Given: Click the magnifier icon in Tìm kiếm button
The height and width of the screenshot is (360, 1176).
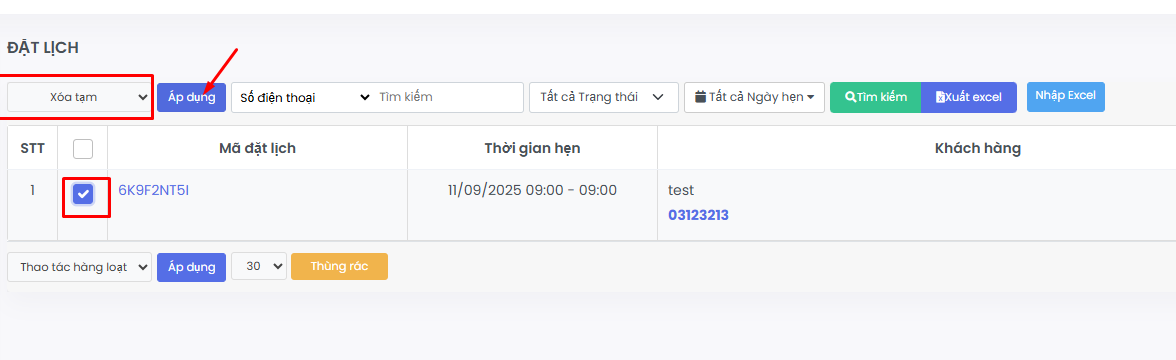Looking at the screenshot, I should click(850, 98).
